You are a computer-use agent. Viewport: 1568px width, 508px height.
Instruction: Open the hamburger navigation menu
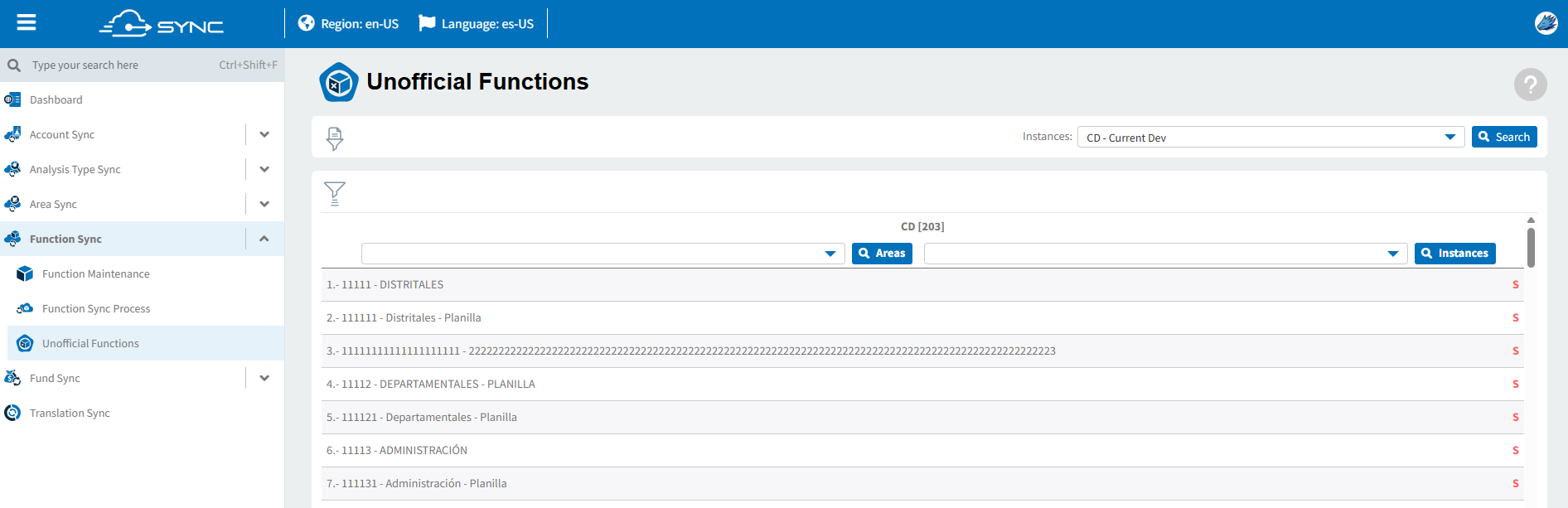(x=27, y=22)
